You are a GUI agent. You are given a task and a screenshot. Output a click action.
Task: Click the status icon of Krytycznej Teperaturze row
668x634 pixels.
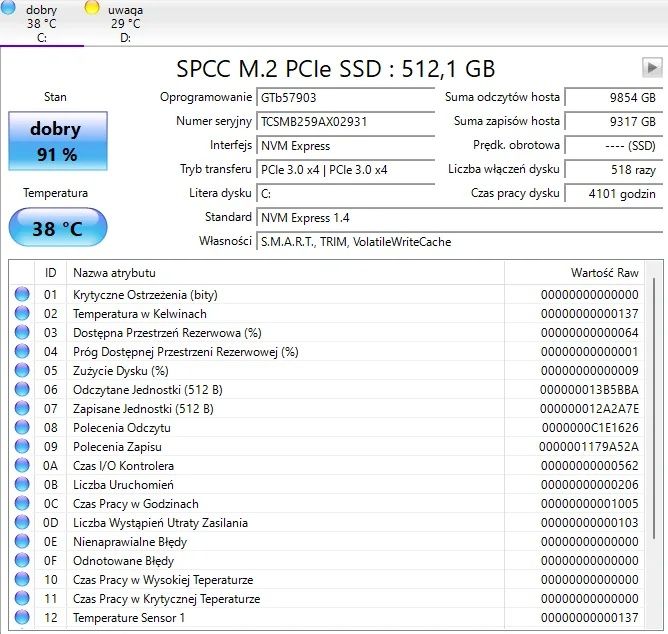click(x=22, y=599)
